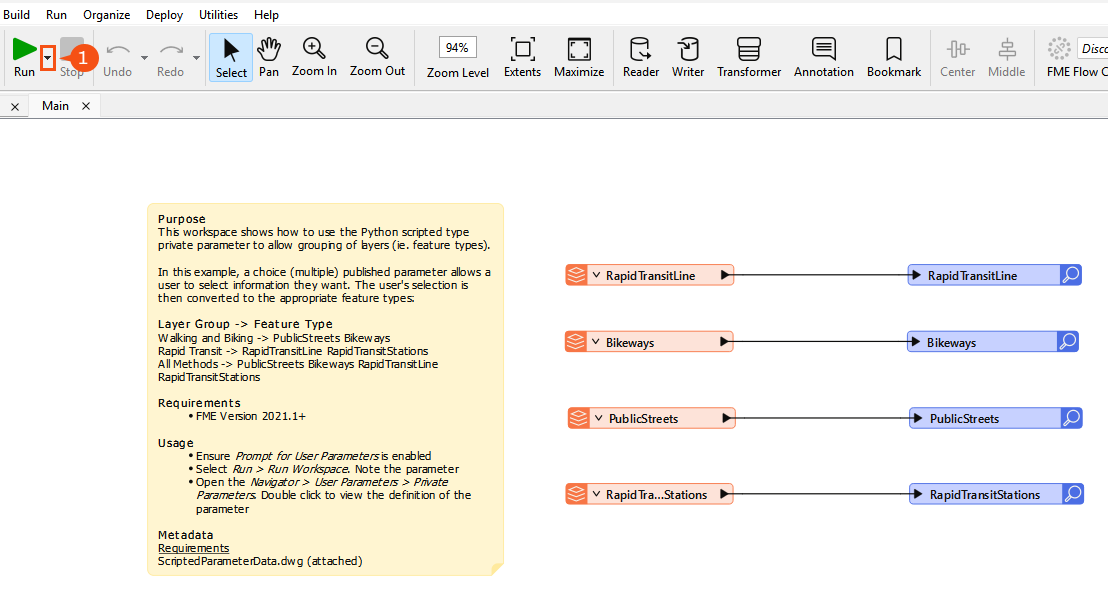Activate the Select arrow tool
This screenshot has width=1108, height=595.
click(x=231, y=56)
